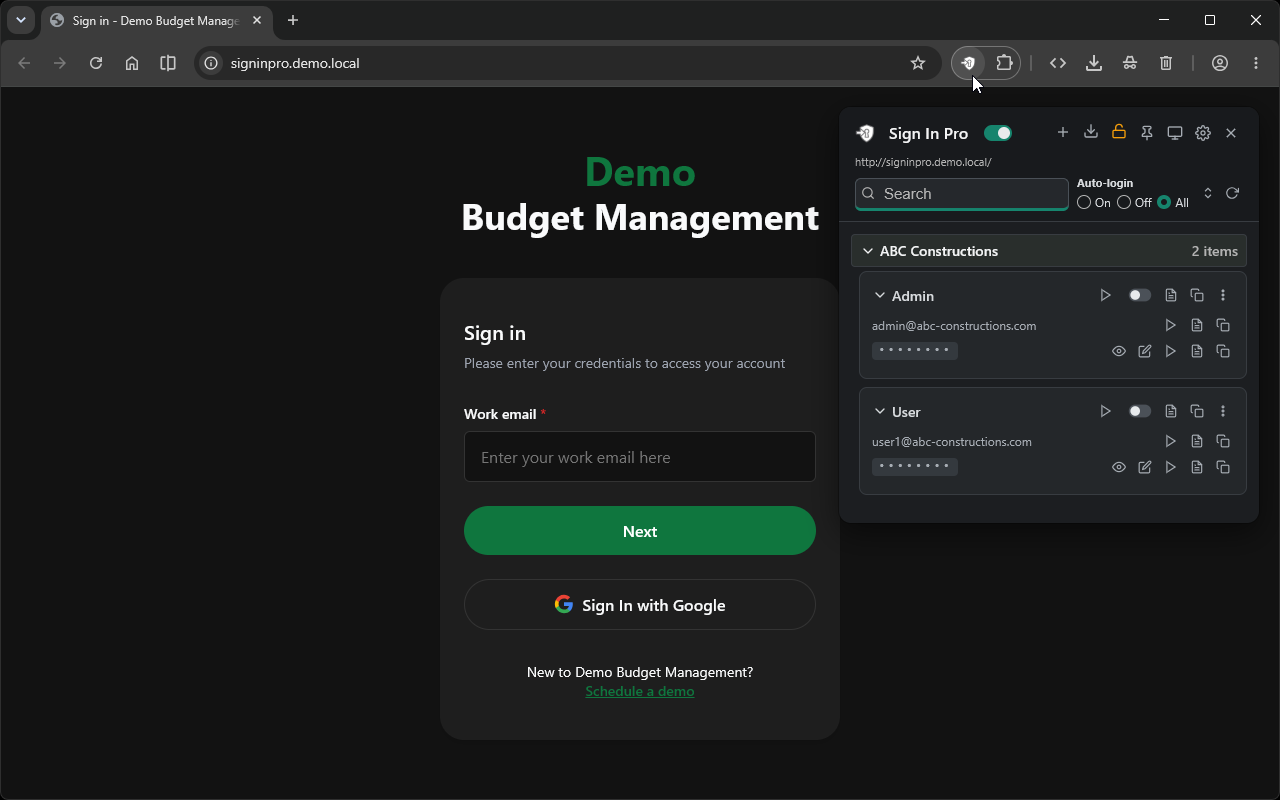Viewport: 1280px width, 800px height.
Task: Toggle the browser split view icon
Action: coord(168,63)
